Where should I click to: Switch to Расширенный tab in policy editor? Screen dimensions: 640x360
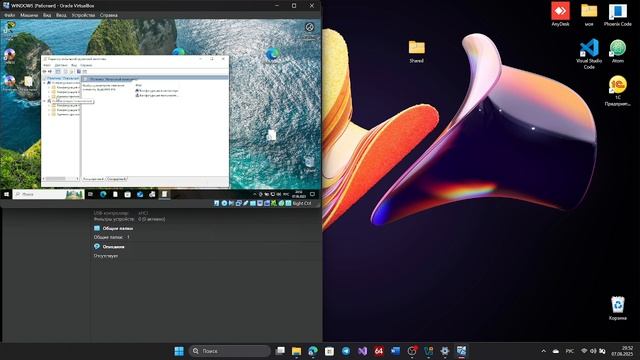93,179
